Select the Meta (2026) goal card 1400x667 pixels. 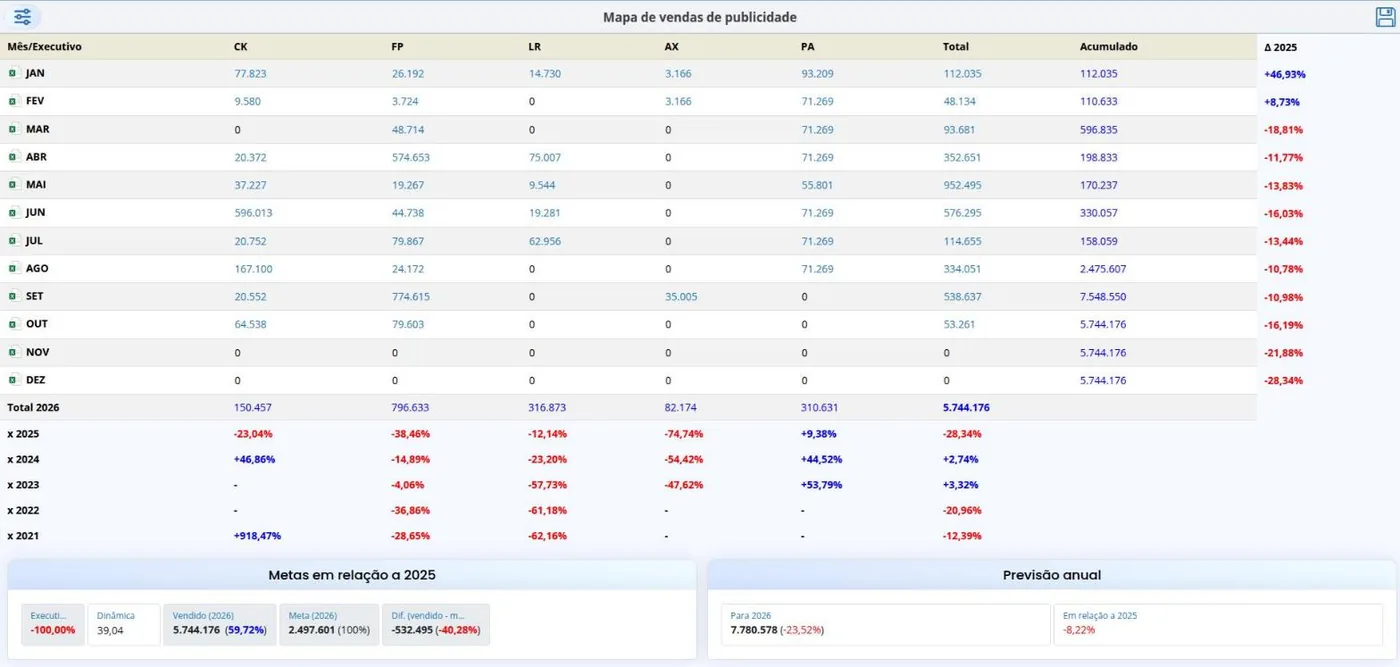329,624
